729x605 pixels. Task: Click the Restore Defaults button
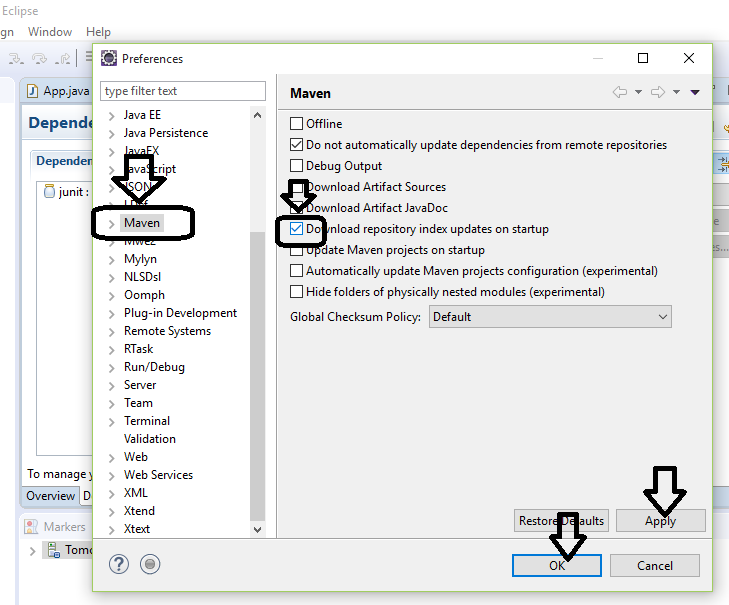pos(561,520)
